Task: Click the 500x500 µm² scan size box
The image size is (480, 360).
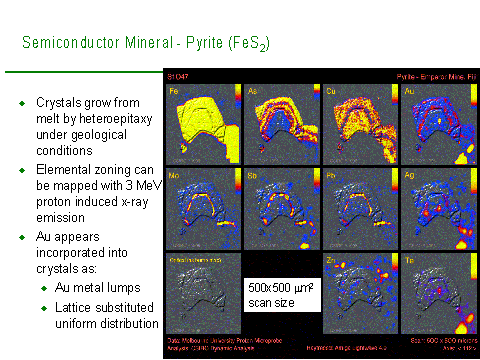Action: (x=282, y=295)
